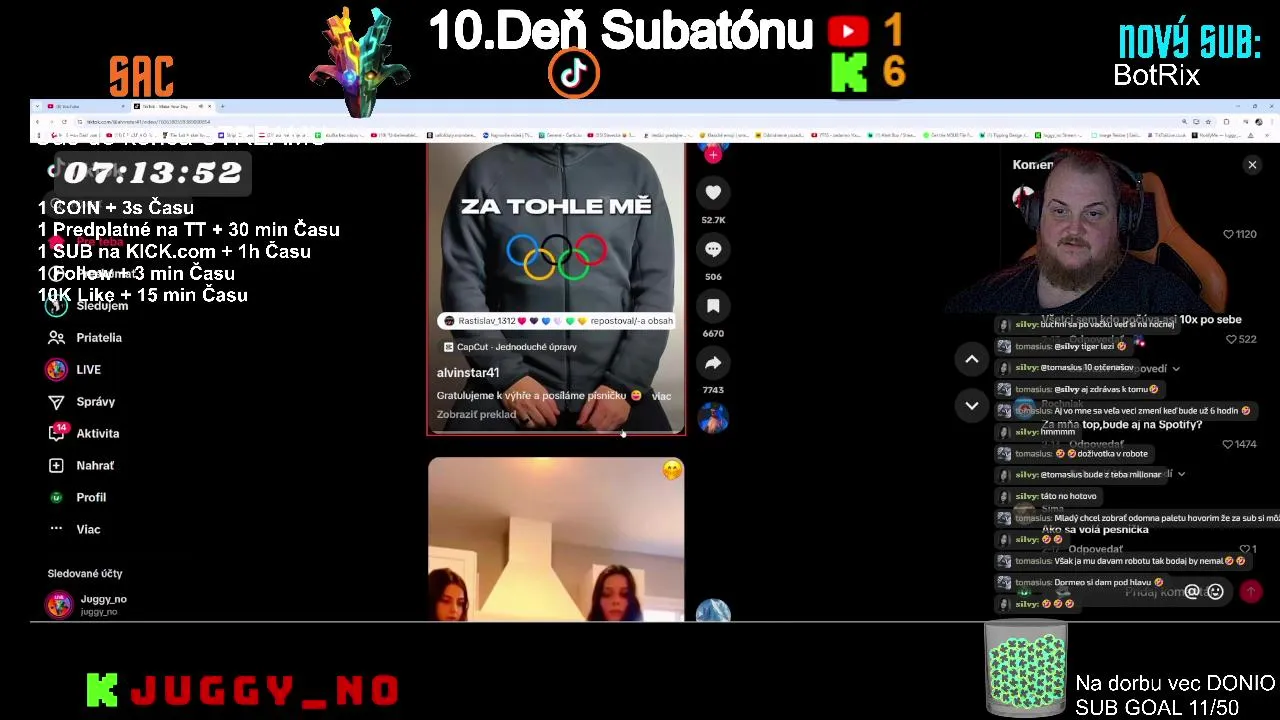Click the Priatelia people icon
Screen dimensions: 1280x720
(56, 338)
